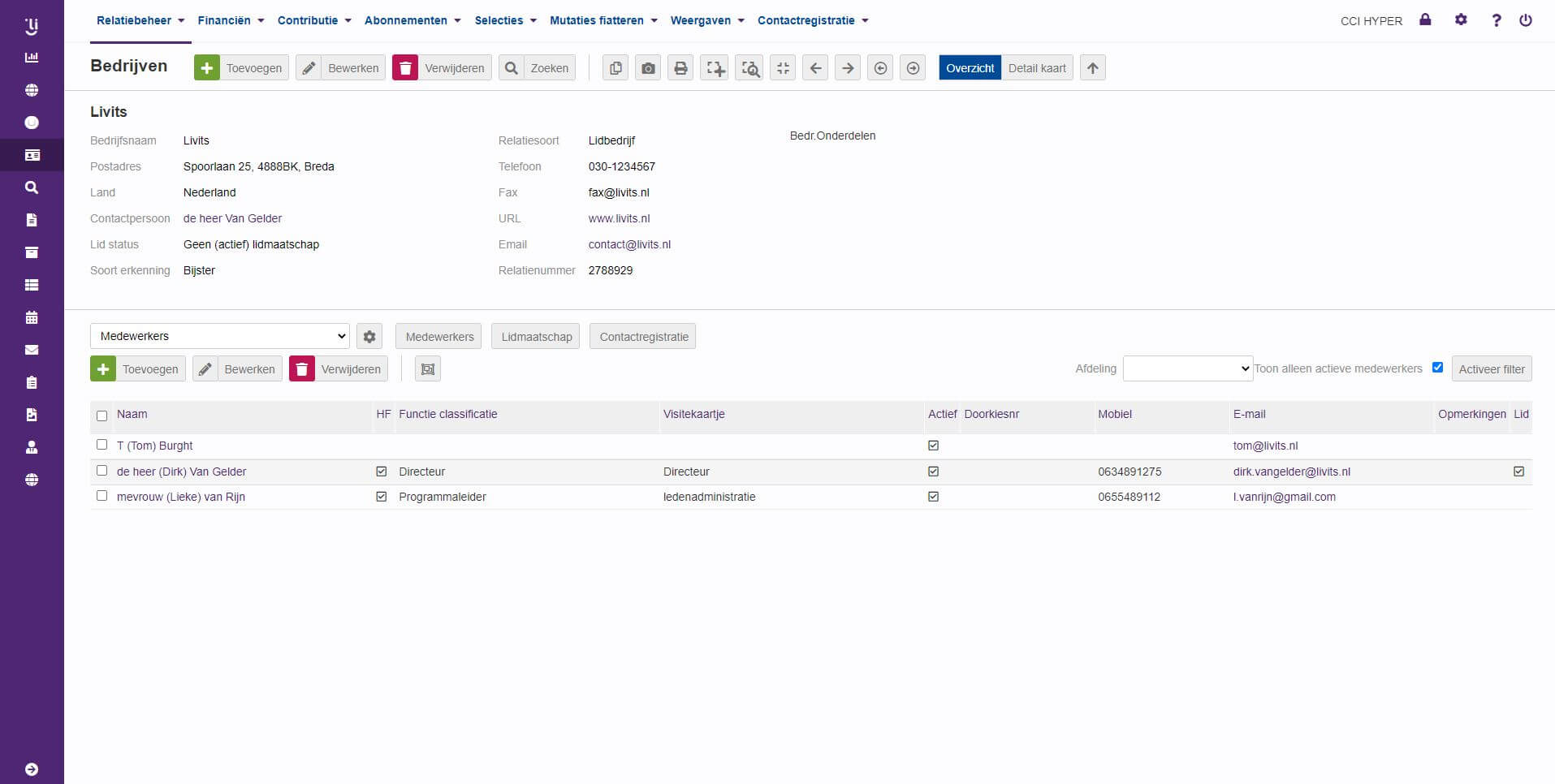
Task: Toggle Lid checkbox in Van Gelder row
Action: tap(1518, 472)
